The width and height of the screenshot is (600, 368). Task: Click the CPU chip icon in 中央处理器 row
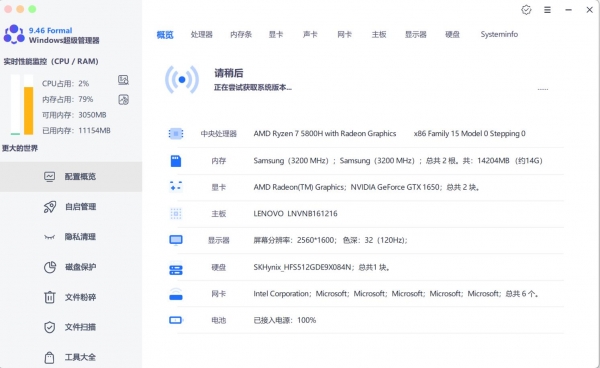tap(176, 134)
